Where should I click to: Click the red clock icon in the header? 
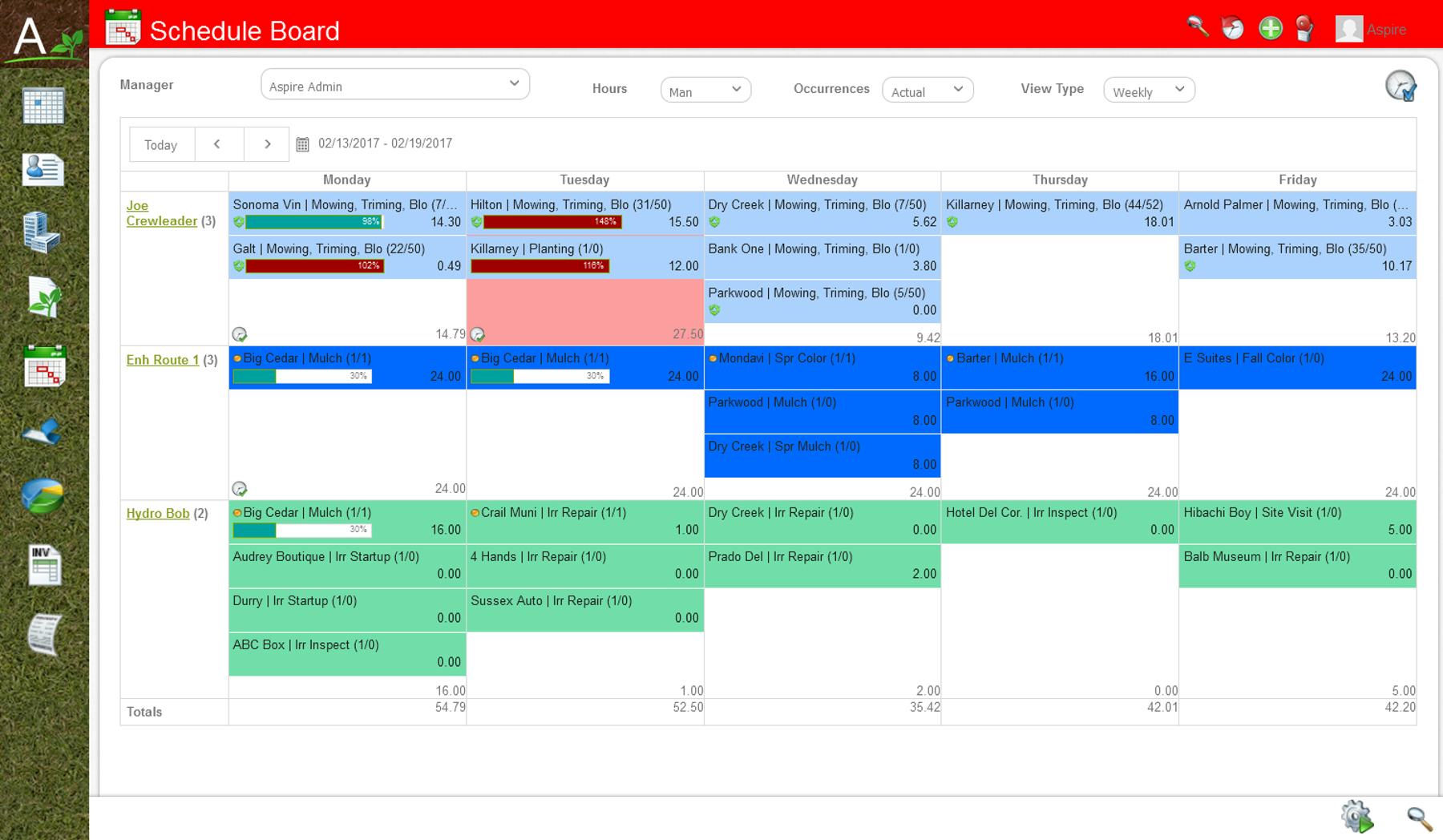[1233, 28]
